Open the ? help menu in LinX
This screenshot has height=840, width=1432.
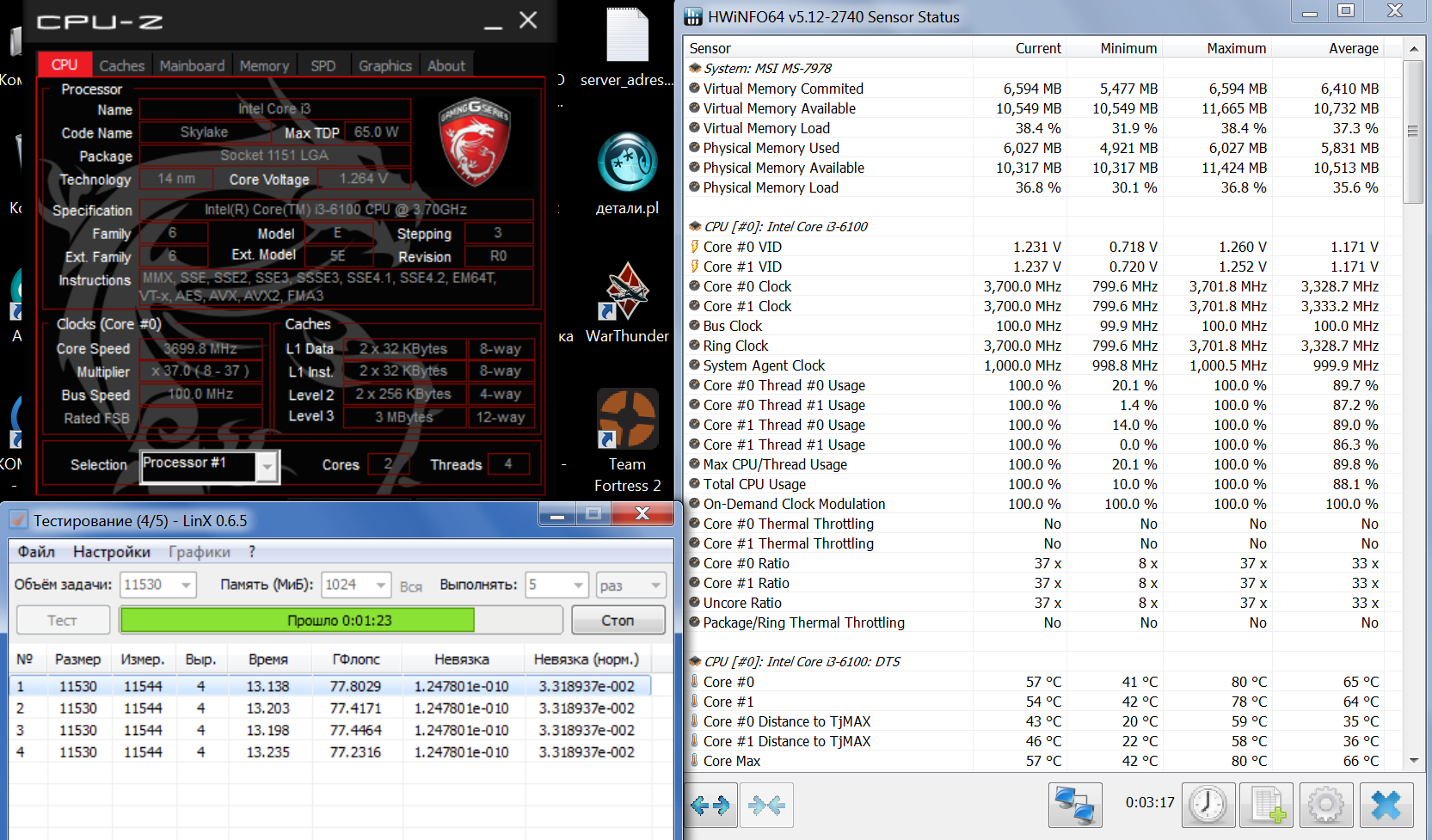point(252,552)
